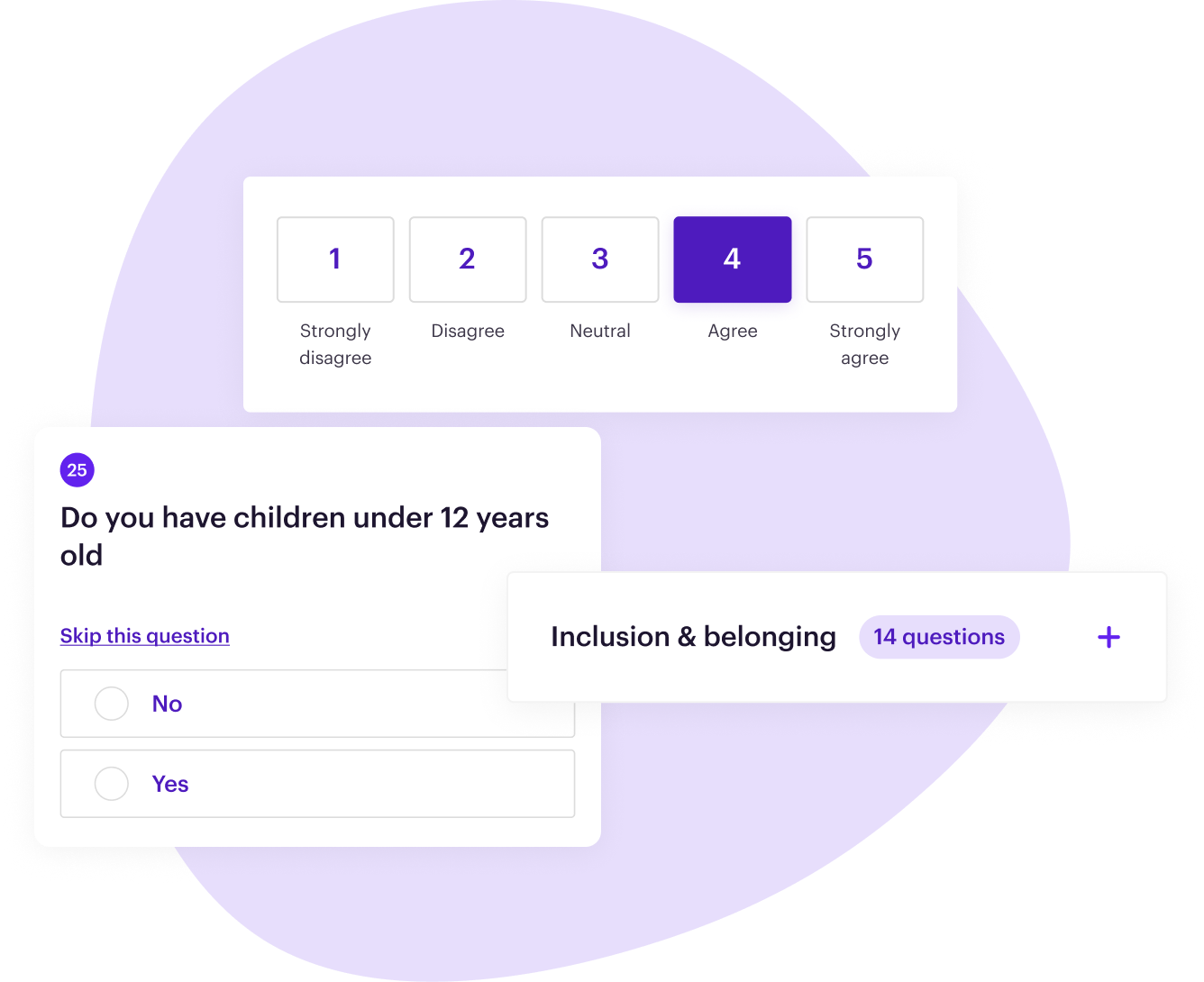Select the No radio button
Screen dimensions: 1204x982
click(111, 704)
